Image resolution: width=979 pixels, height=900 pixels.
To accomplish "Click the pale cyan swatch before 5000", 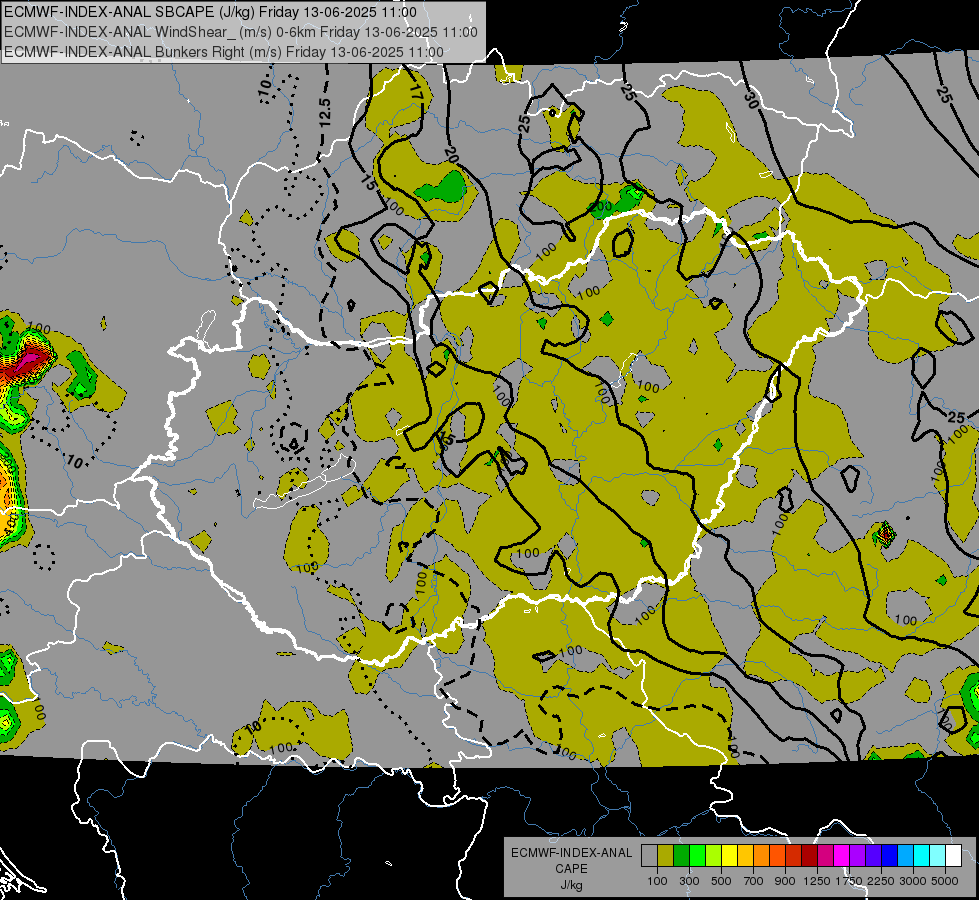I will (938, 856).
